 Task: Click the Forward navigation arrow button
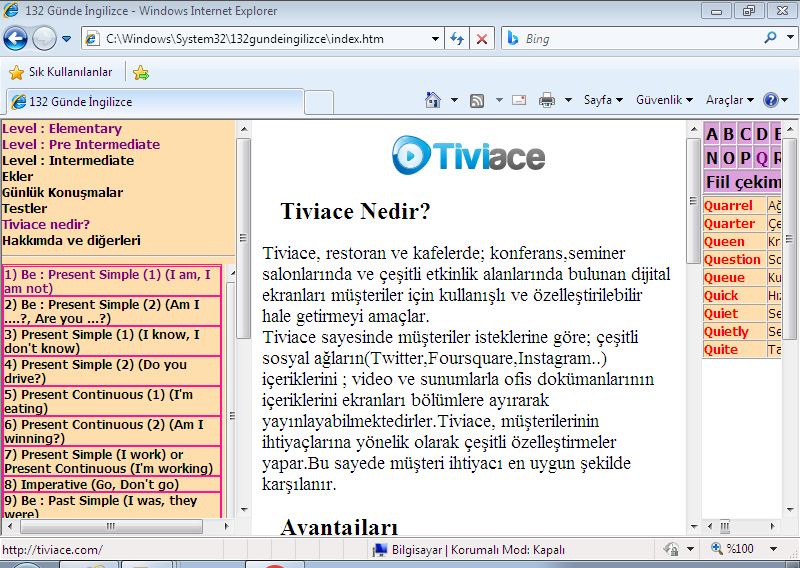44,39
